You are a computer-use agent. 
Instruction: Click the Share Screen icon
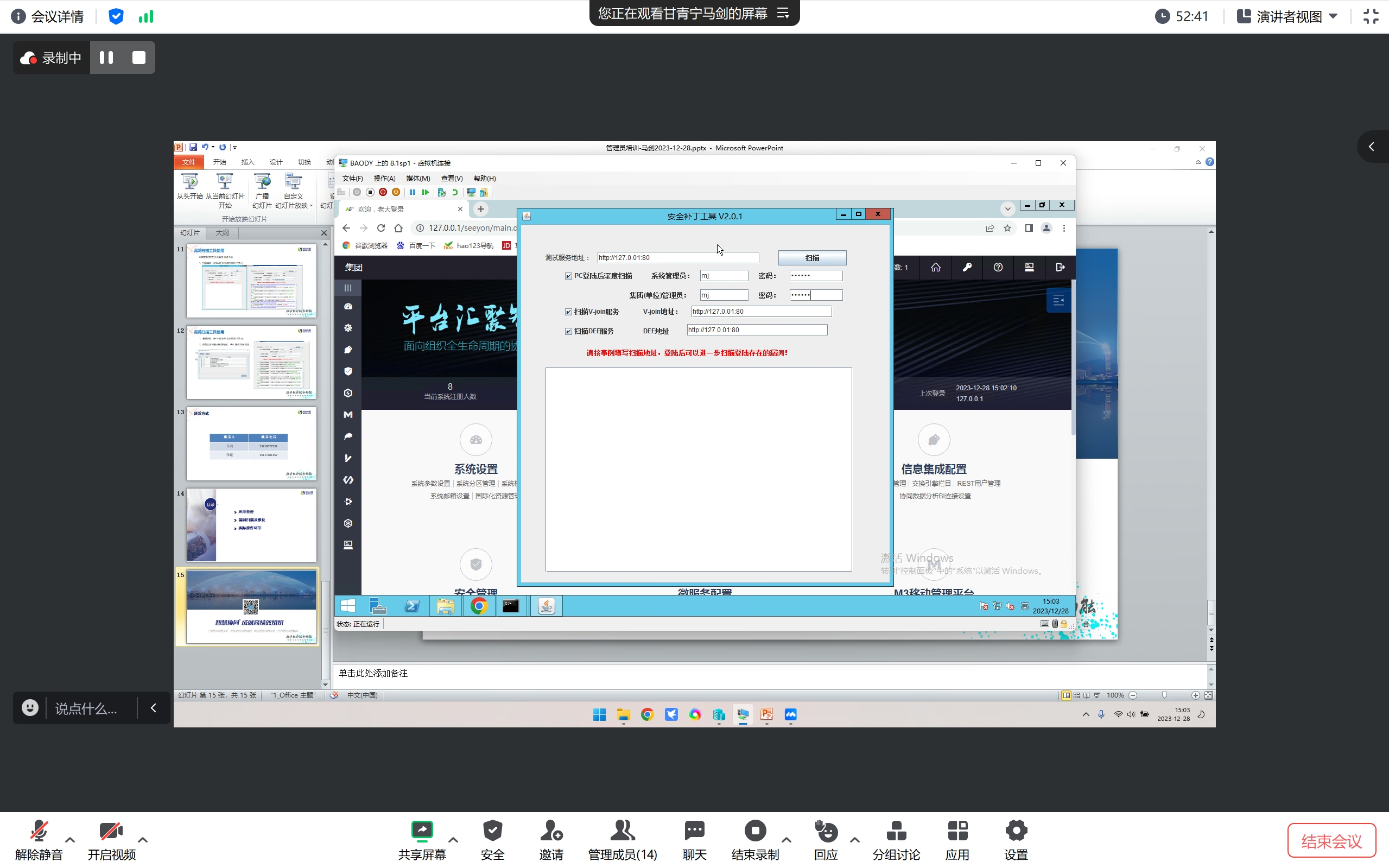[x=422, y=831]
